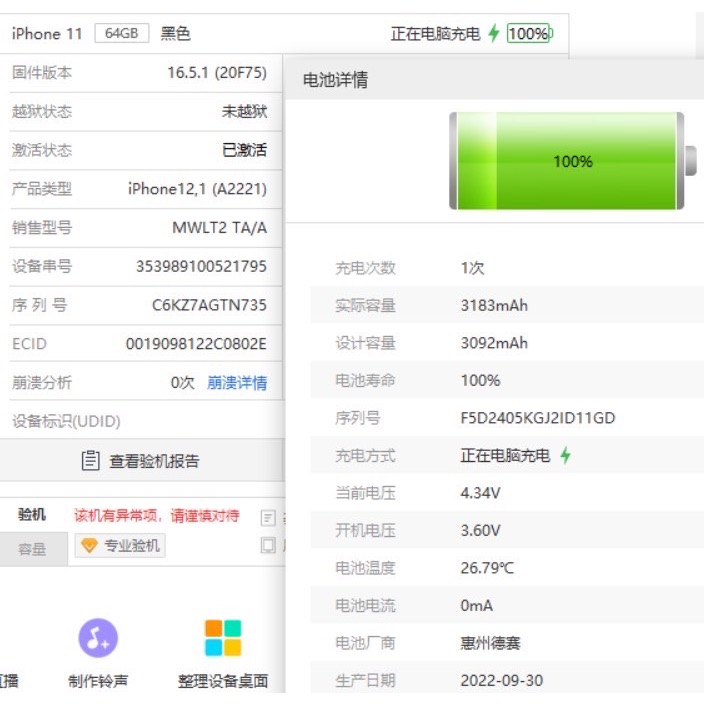Open the 整理设备桌面 colorful grid icon
This screenshot has width=704, height=704.
pyautogui.click(x=223, y=638)
